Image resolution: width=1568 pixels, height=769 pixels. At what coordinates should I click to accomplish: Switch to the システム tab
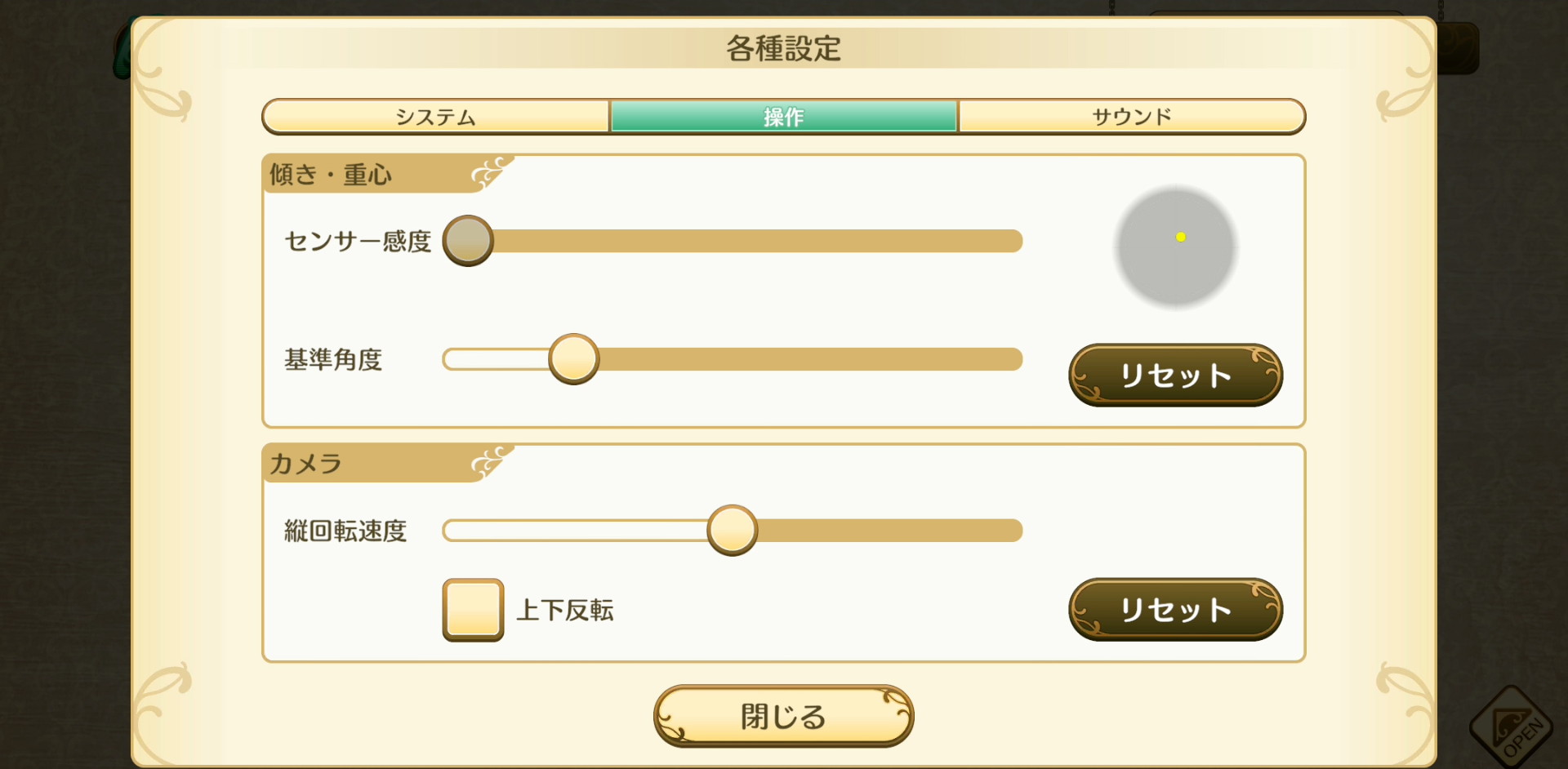[x=436, y=117]
